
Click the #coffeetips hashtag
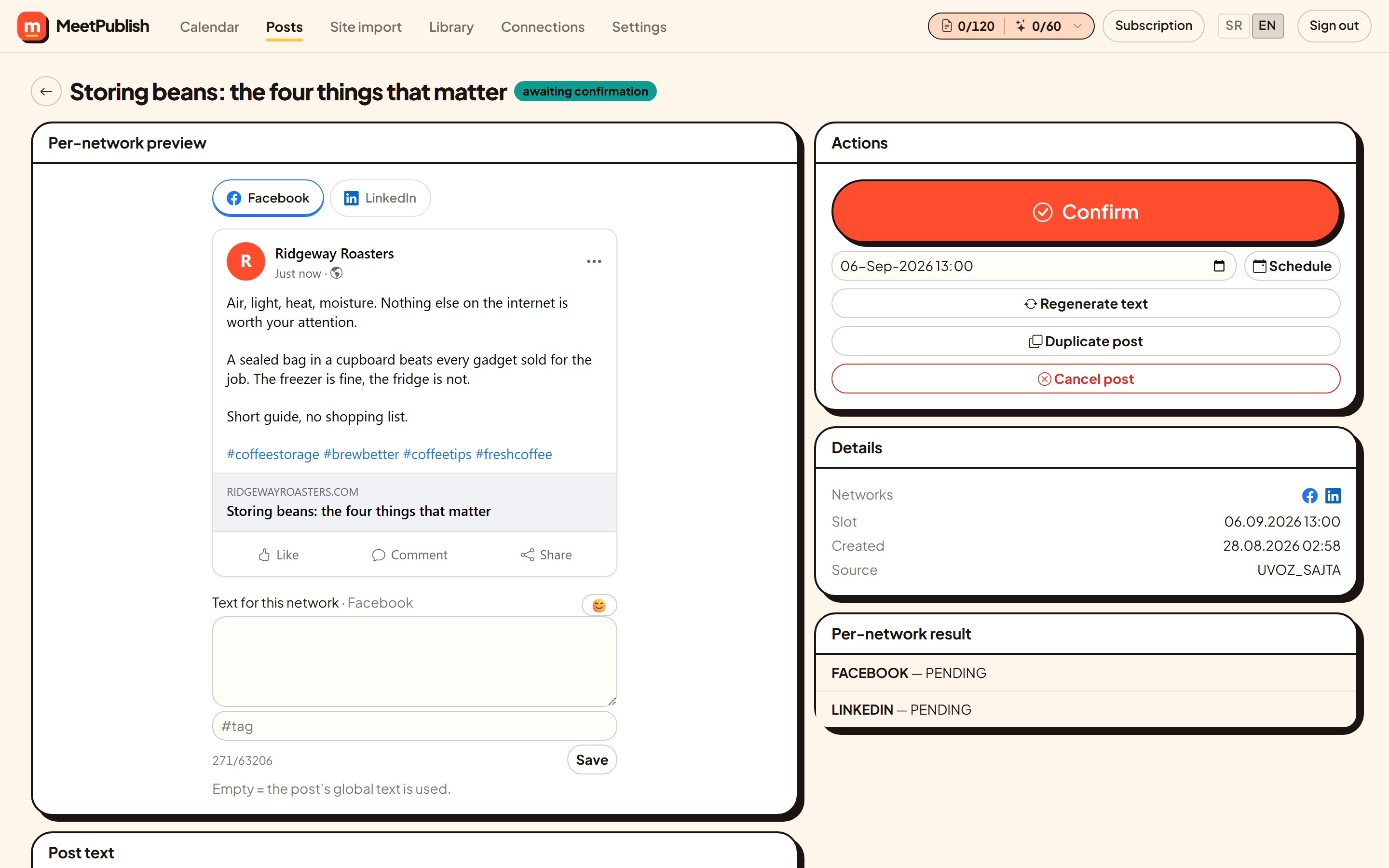point(437,454)
